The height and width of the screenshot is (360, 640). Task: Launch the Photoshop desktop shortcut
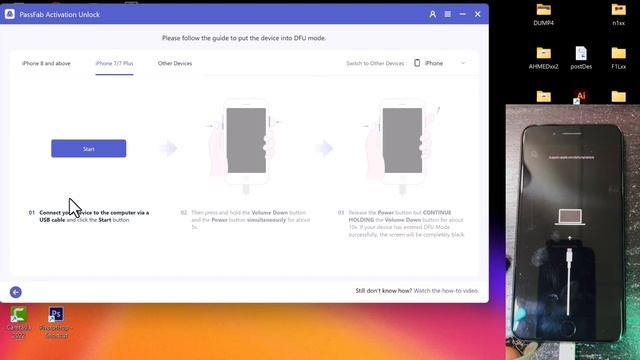click(x=56, y=323)
